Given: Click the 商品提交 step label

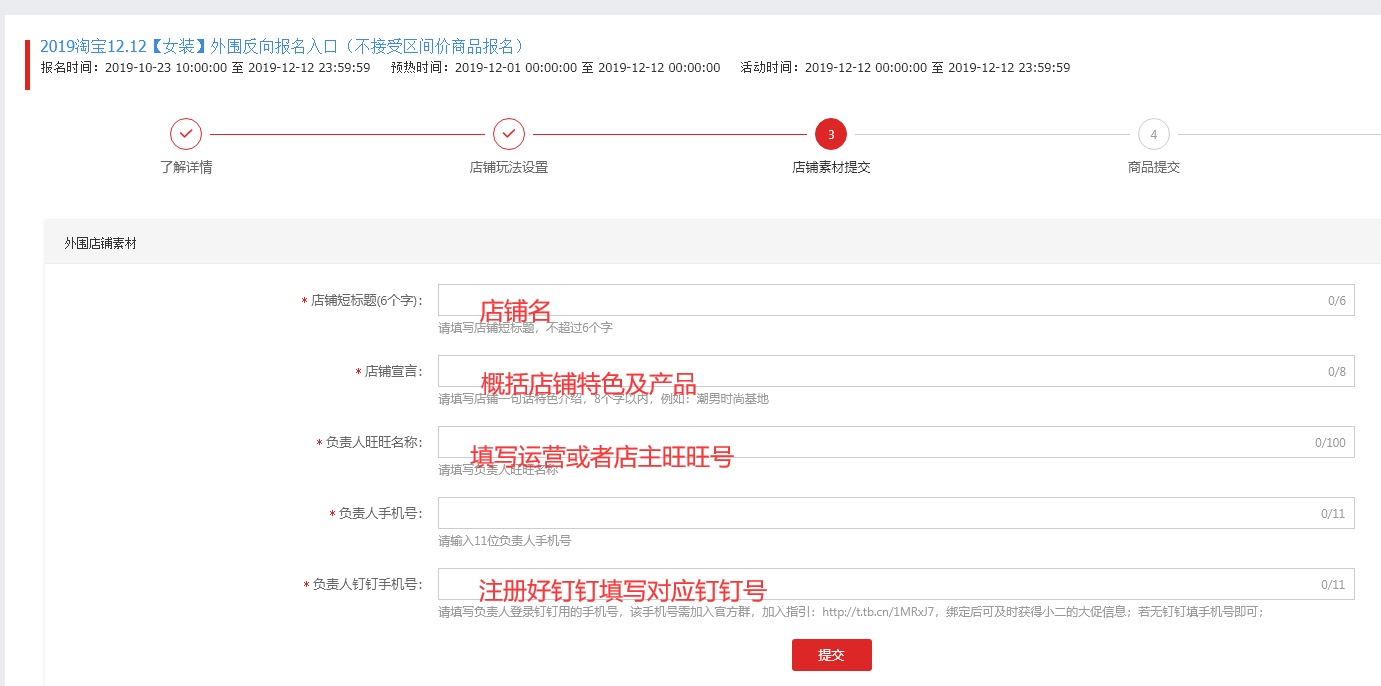Looking at the screenshot, I should (x=1154, y=167).
